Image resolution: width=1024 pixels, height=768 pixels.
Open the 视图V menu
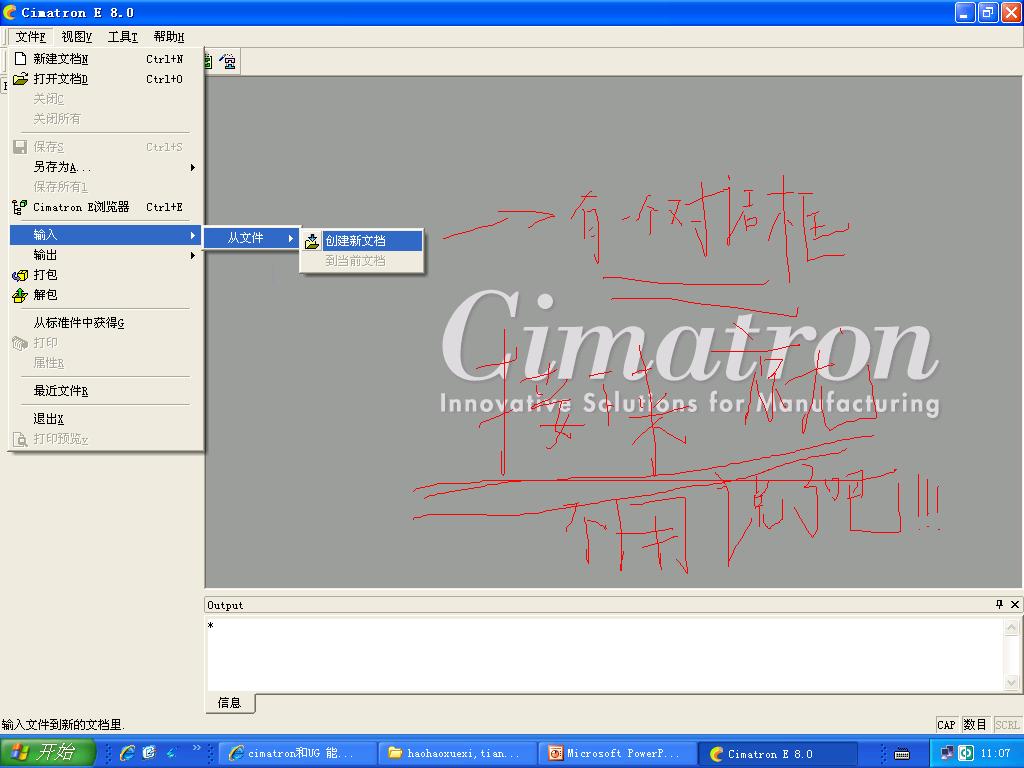76,37
